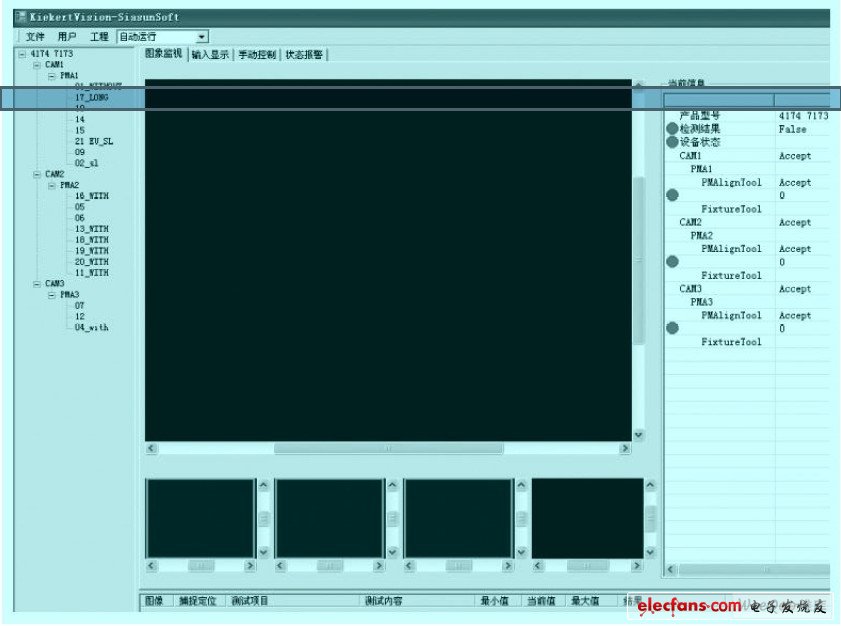This screenshot has width=841, height=626.
Task: Click main image viewer scroll-left arrow
Action: (x=152, y=449)
